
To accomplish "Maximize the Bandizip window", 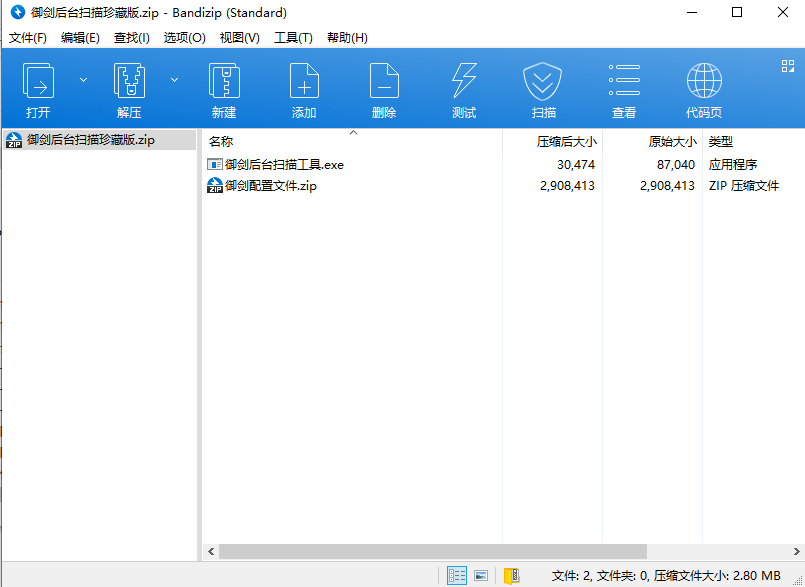I will point(737,12).
